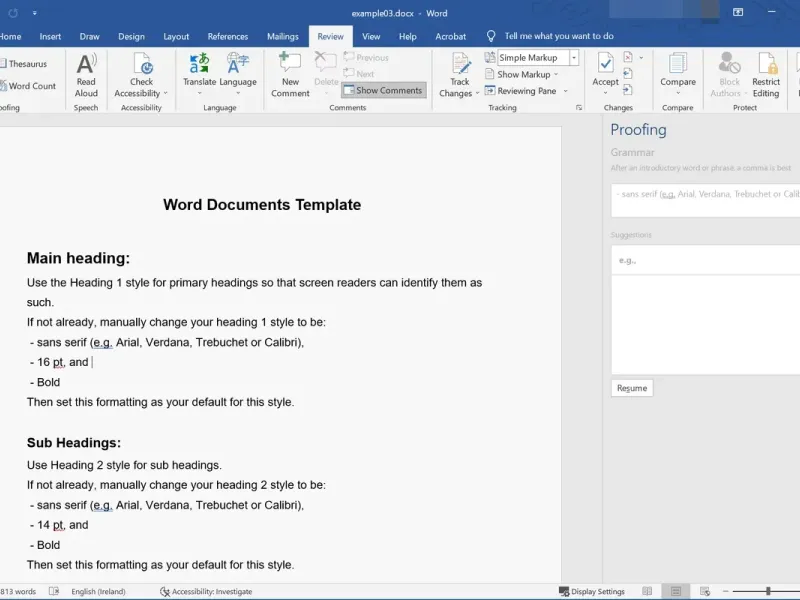Go to Next comment
Viewport: 800px width, 600px height.
[360, 74]
